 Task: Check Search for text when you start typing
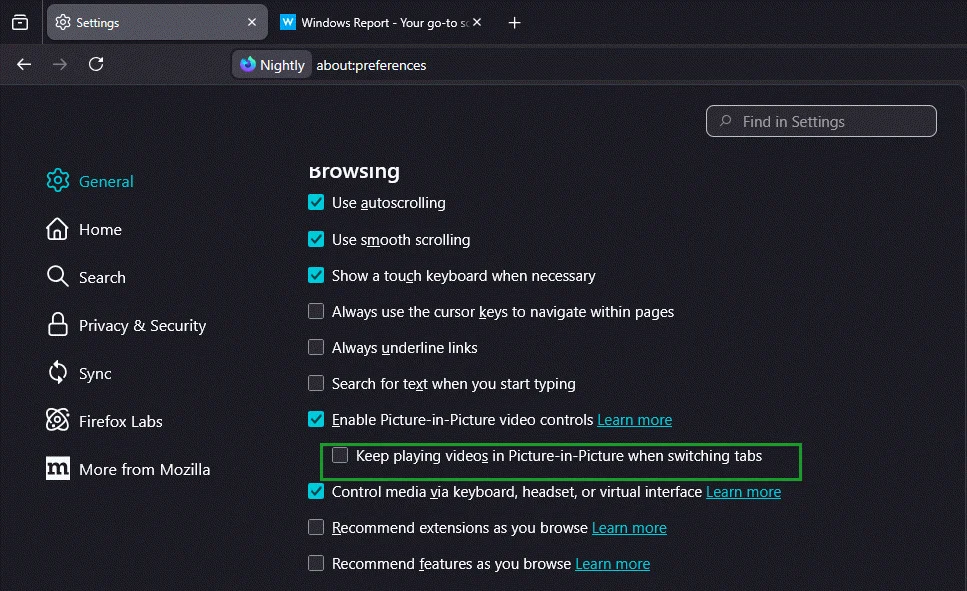[316, 384]
